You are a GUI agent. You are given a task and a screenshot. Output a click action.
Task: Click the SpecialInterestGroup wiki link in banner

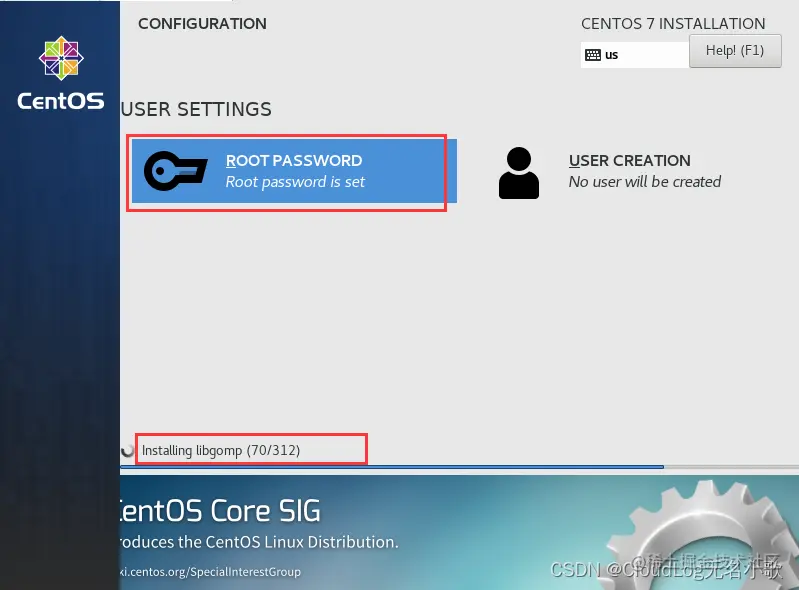pos(210,572)
